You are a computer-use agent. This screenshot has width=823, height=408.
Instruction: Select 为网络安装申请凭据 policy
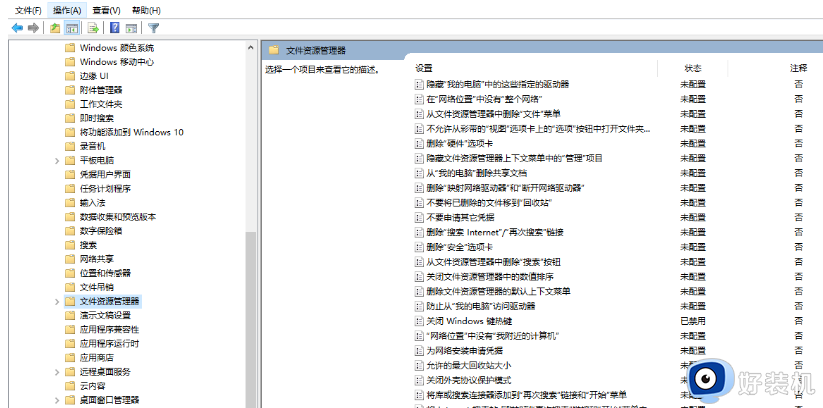(459, 351)
